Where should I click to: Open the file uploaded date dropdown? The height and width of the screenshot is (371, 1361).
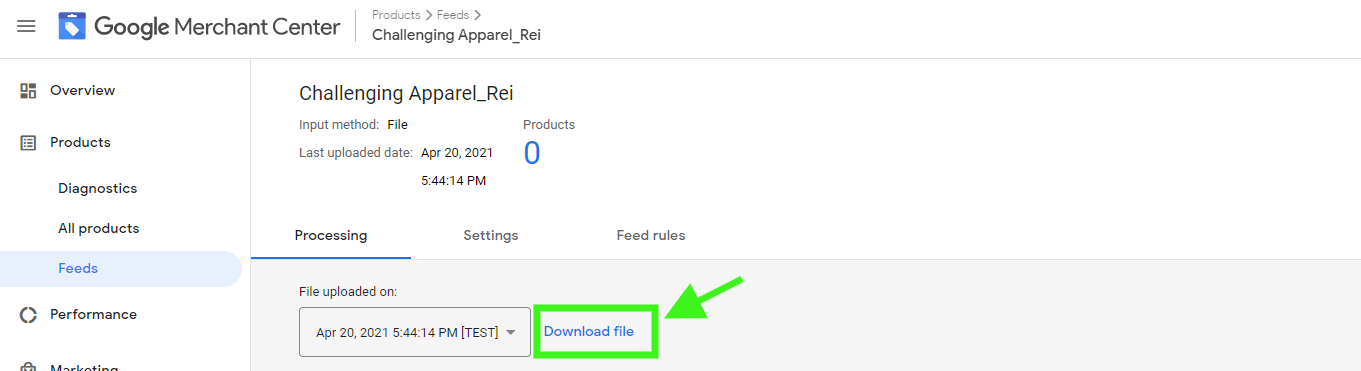(415, 332)
